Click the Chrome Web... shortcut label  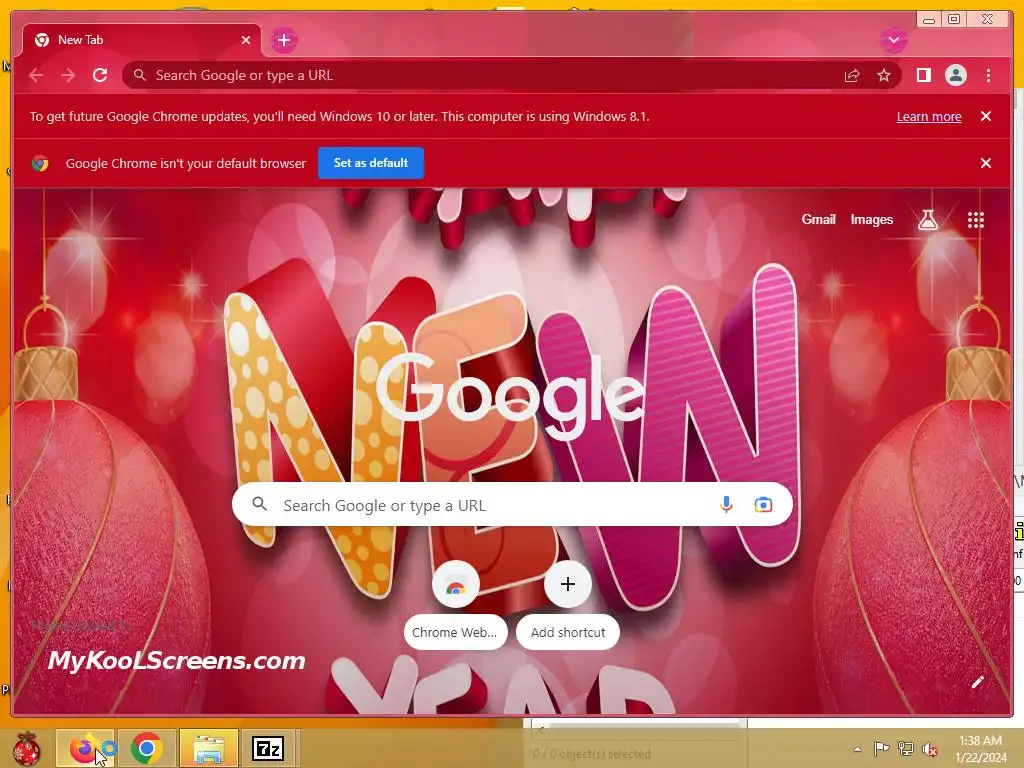click(x=455, y=632)
